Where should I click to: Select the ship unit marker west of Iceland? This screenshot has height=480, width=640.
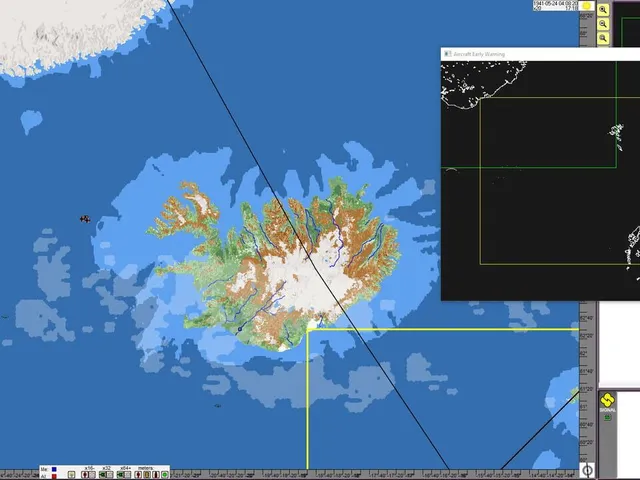pyautogui.click(x=85, y=219)
